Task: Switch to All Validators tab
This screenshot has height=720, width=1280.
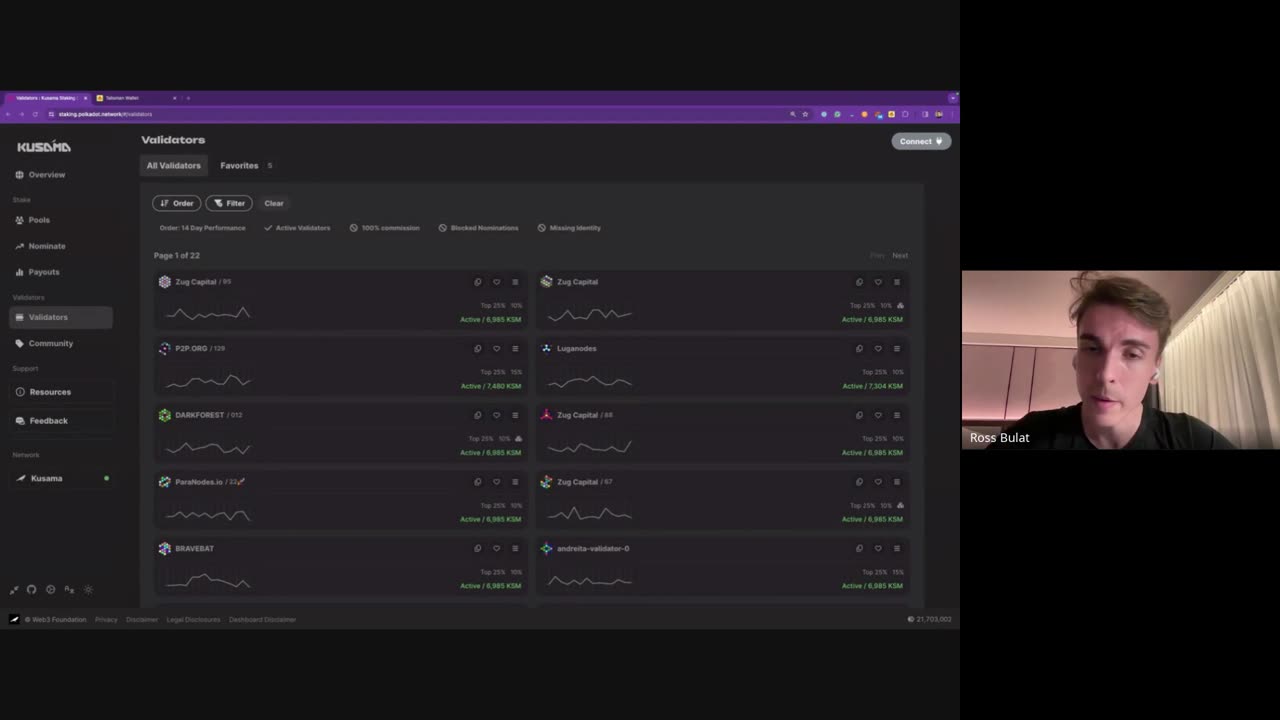Action: 174,166
